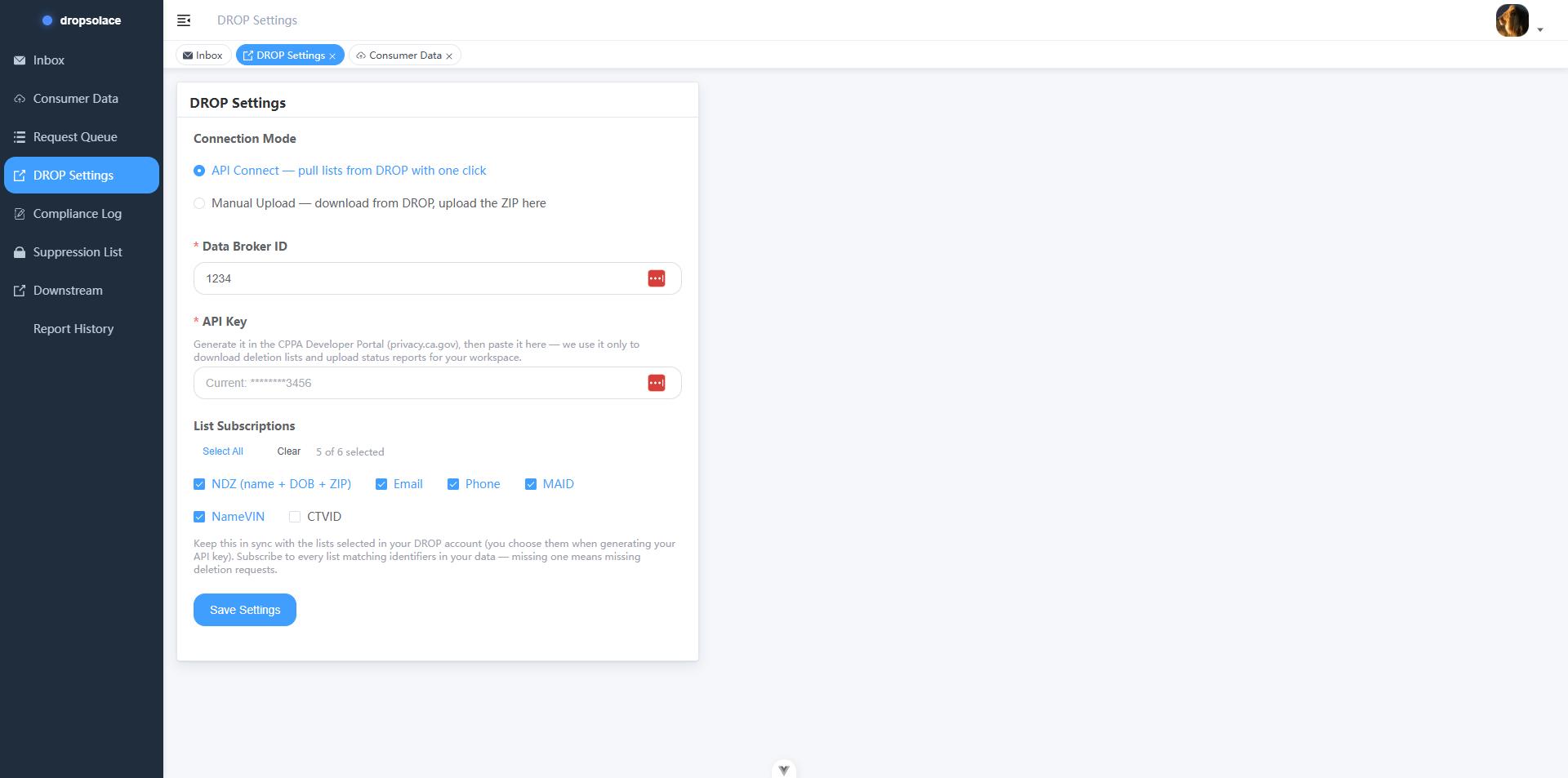The width and height of the screenshot is (1568, 778).
Task: Toggle the sidebar collapse icon
Action: 184,20
